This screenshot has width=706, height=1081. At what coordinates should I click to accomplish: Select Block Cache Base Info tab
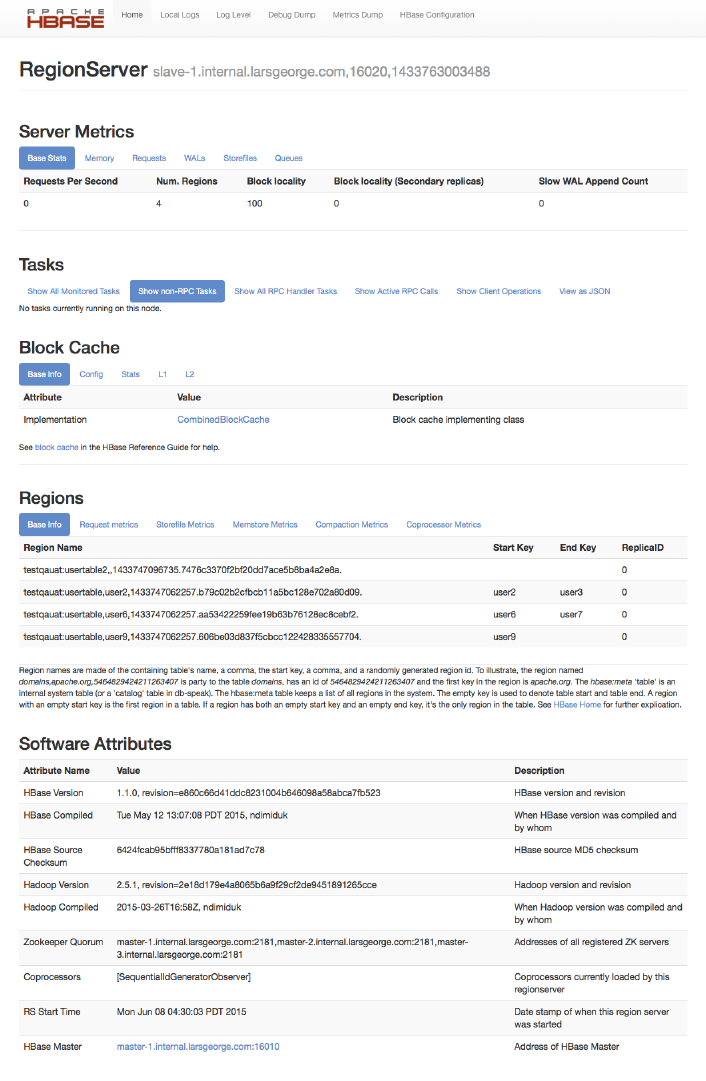44,374
